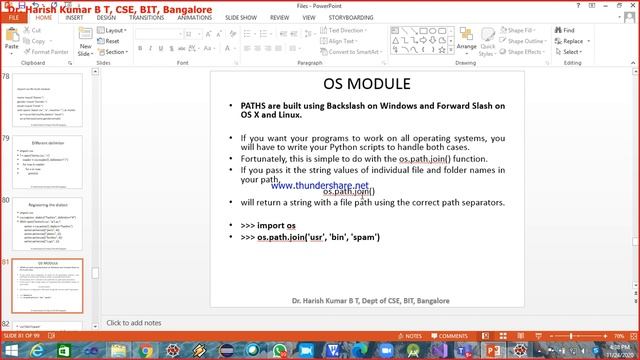Increase font size with the grow icon
Screen dimensions: 640x360
click(x=208, y=34)
